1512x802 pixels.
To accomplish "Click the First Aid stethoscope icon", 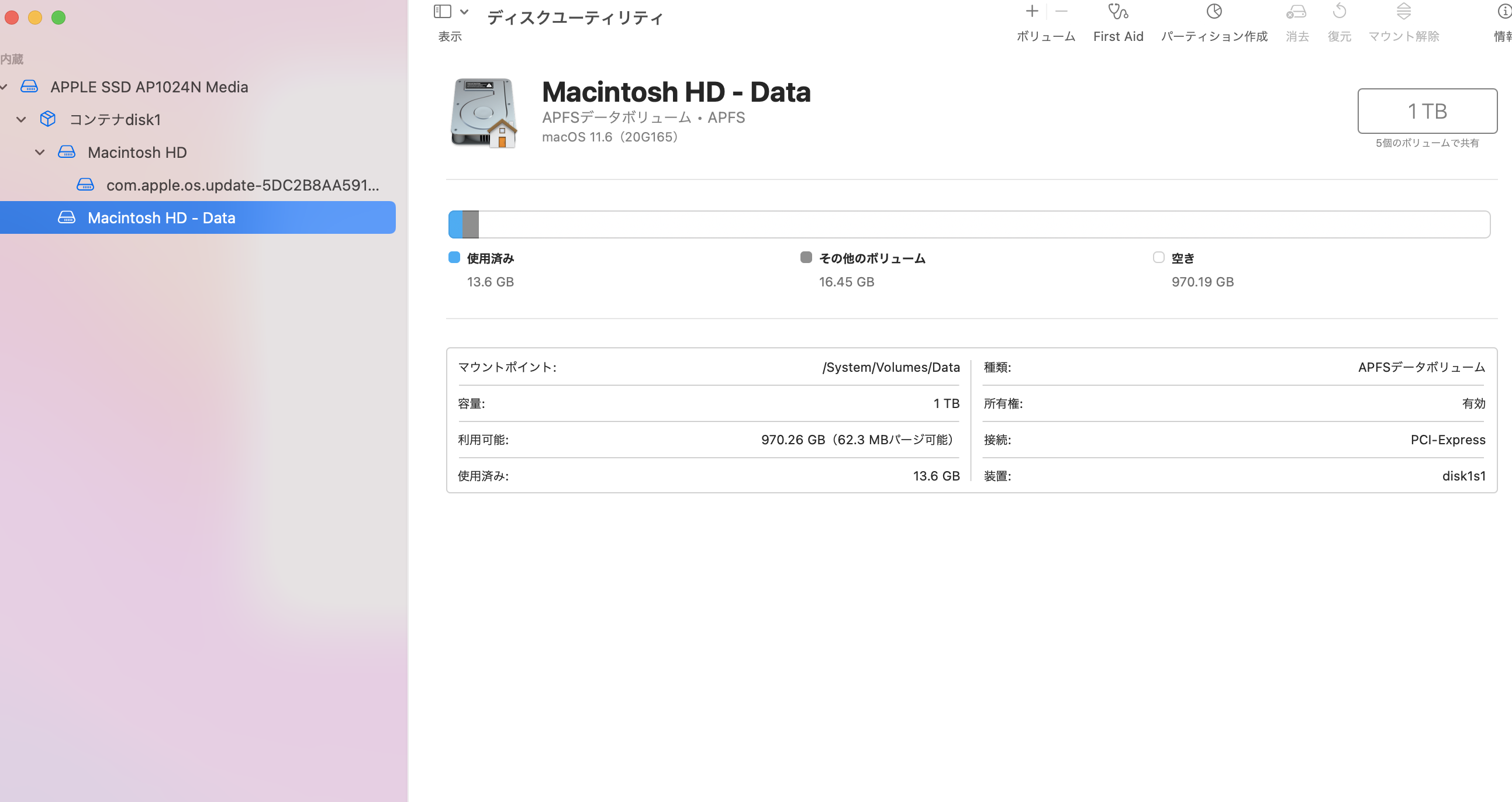I will pos(1117,12).
